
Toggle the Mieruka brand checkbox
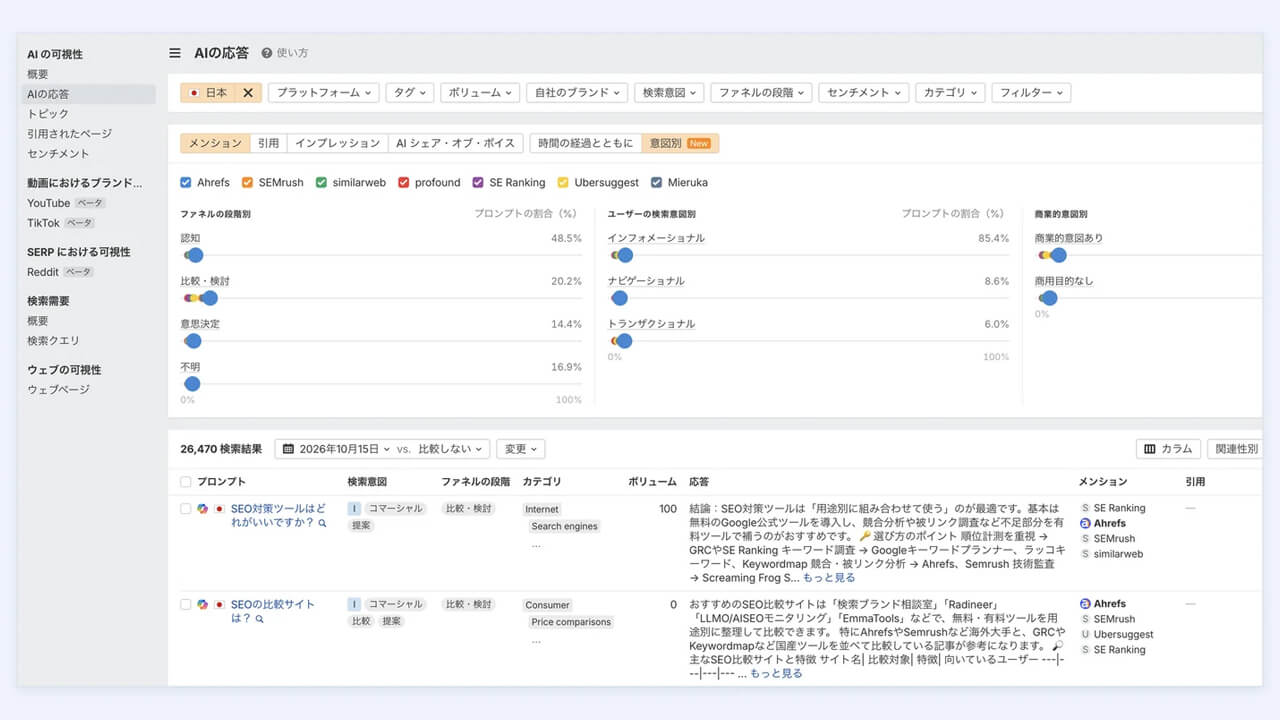657,183
